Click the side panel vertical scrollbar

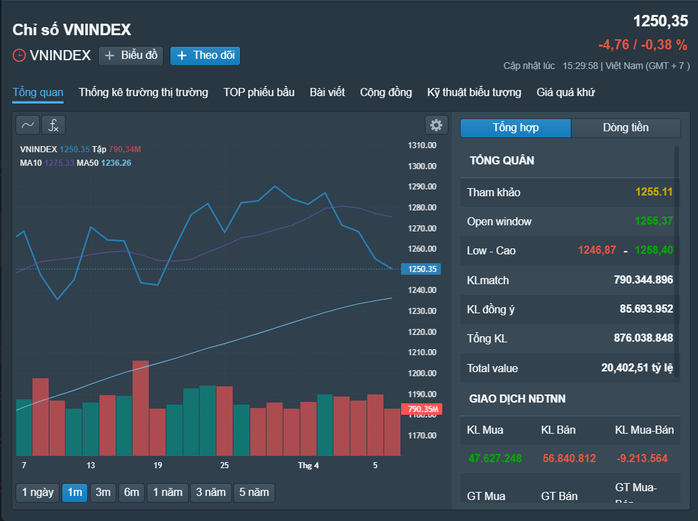click(x=677, y=262)
